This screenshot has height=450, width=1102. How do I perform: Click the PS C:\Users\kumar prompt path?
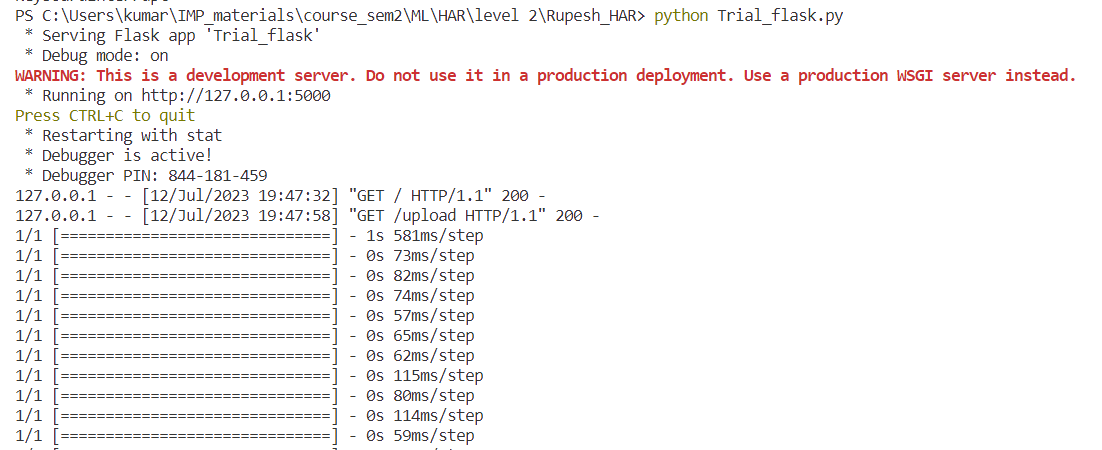(329, 16)
